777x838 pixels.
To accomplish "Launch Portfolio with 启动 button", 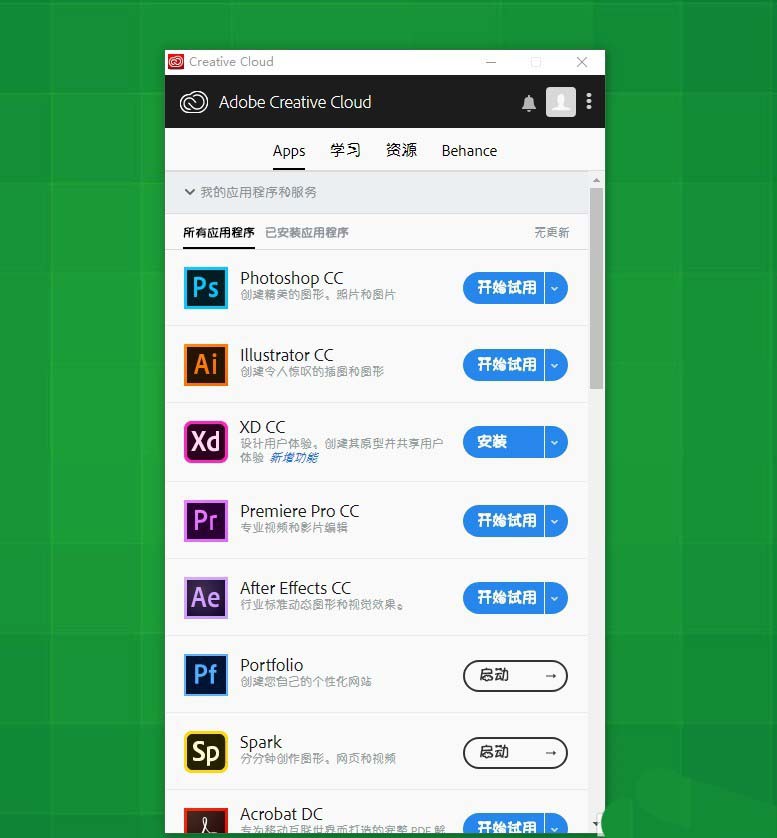I will tap(515, 676).
